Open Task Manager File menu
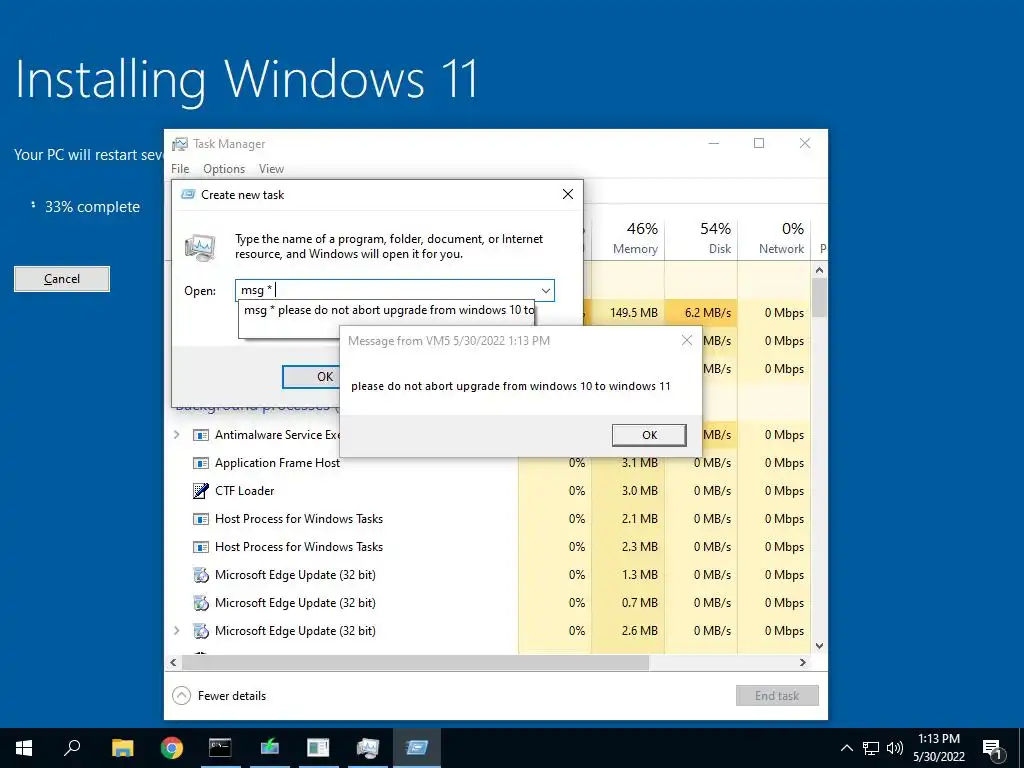This screenshot has width=1024, height=768. point(180,168)
